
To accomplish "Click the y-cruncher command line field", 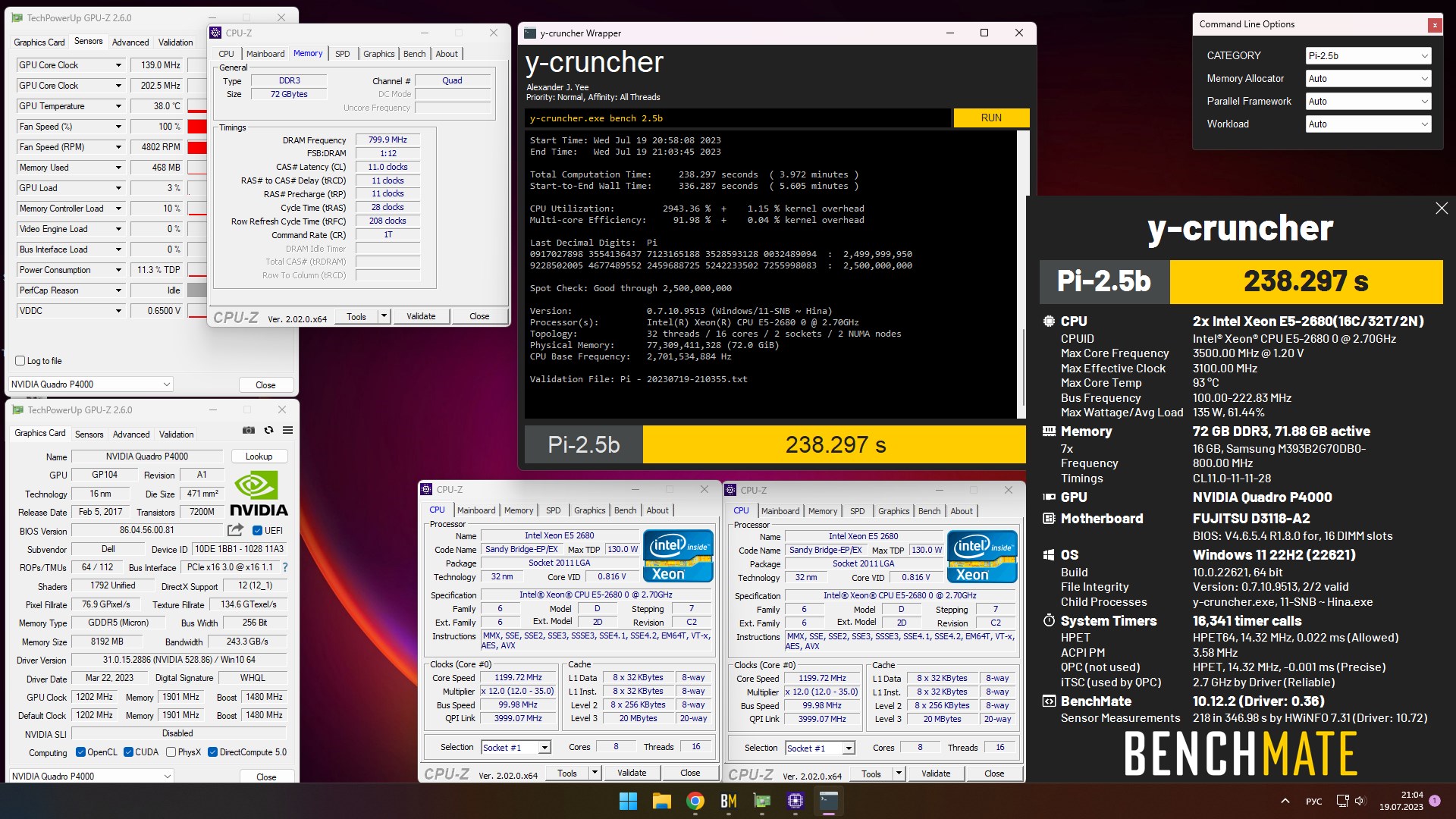I will pos(737,118).
